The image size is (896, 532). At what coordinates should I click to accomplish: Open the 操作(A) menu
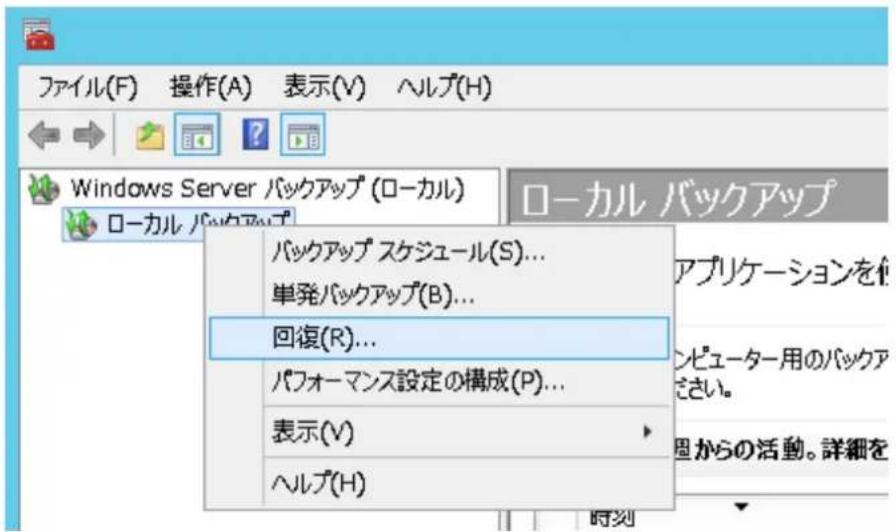[211, 87]
